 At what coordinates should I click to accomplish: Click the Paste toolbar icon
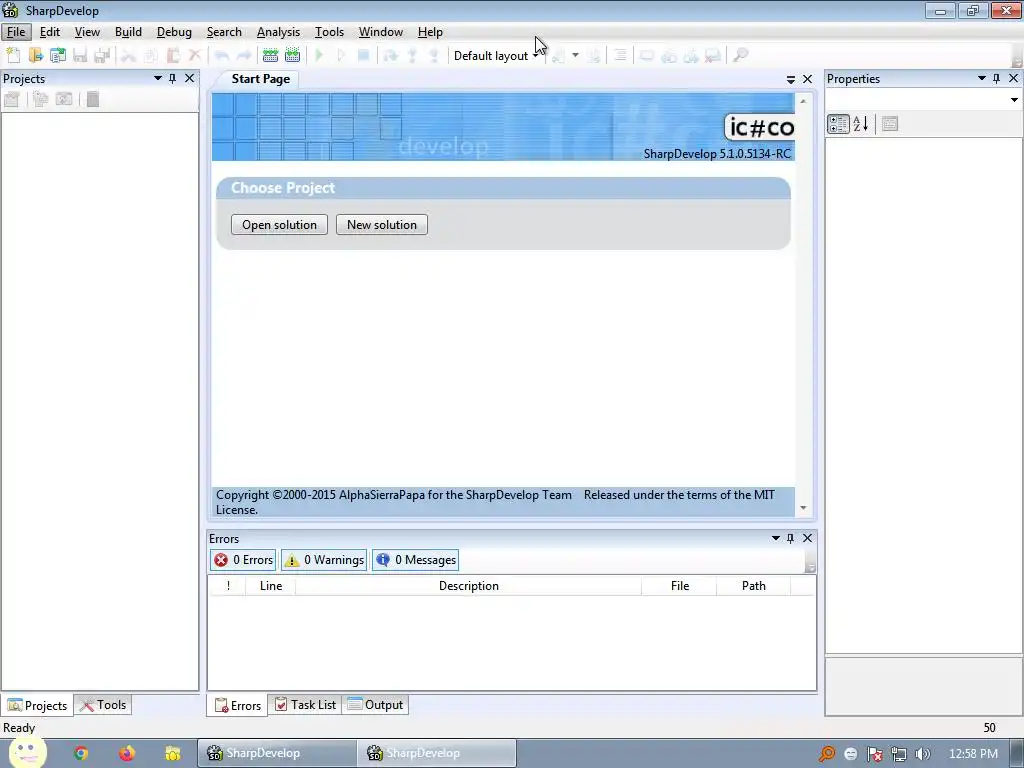click(x=173, y=56)
